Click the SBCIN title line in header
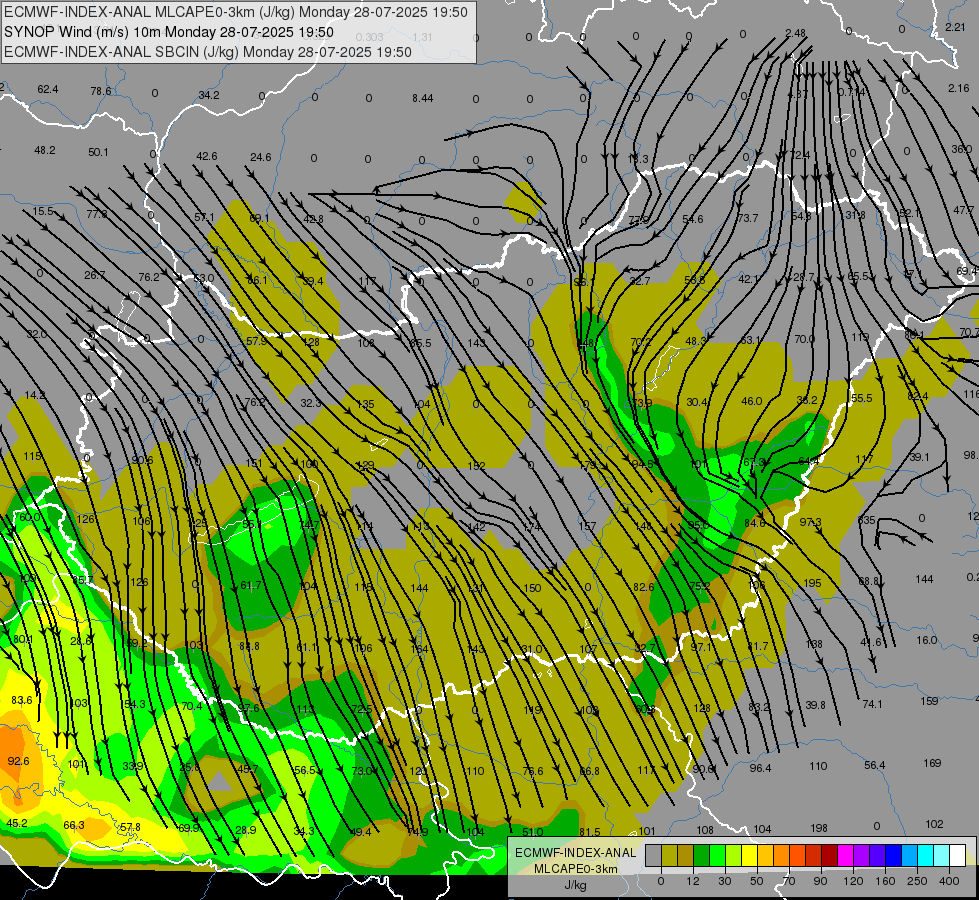 click(208, 52)
